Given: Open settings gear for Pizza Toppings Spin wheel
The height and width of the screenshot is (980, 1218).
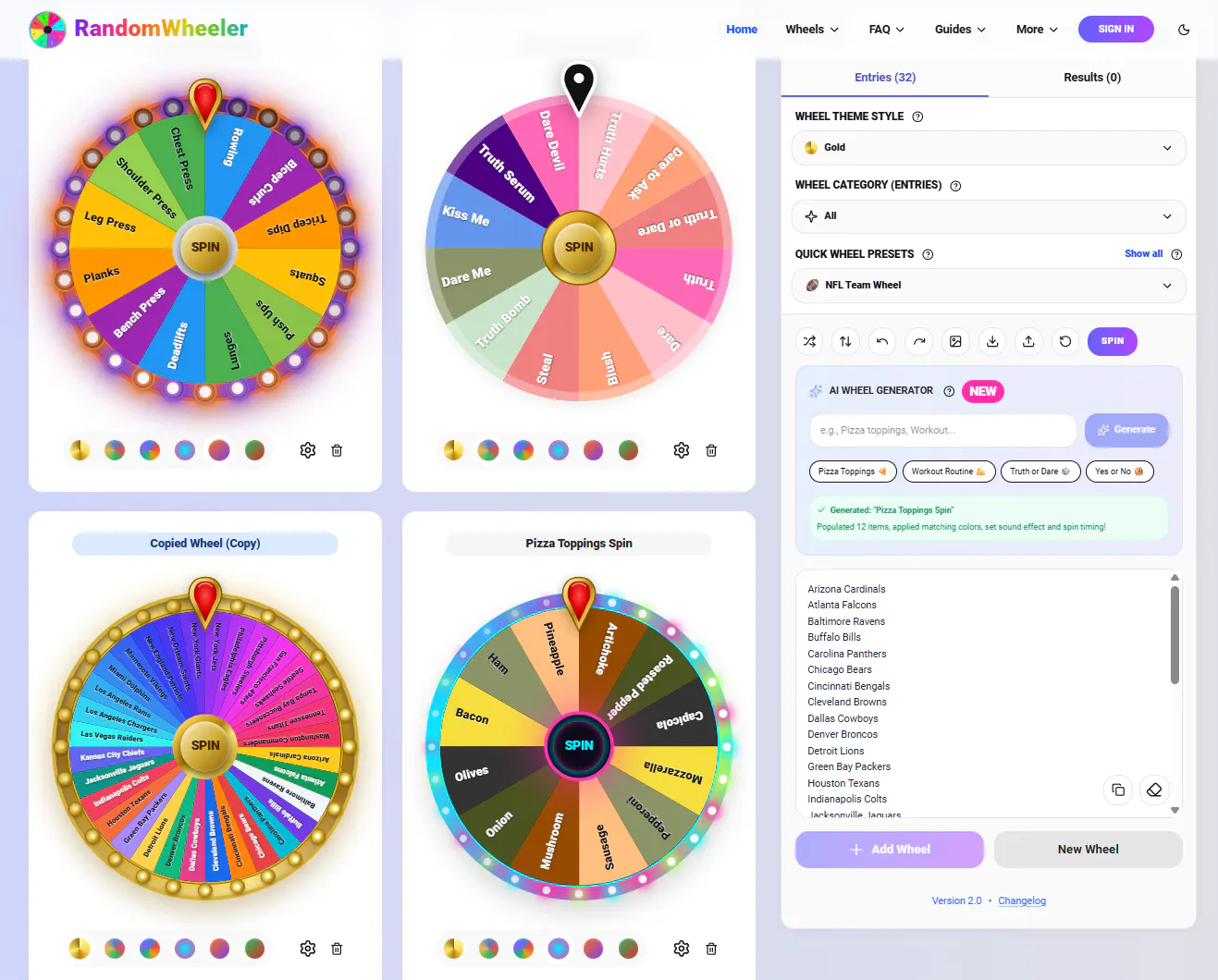Looking at the screenshot, I should coord(682,949).
